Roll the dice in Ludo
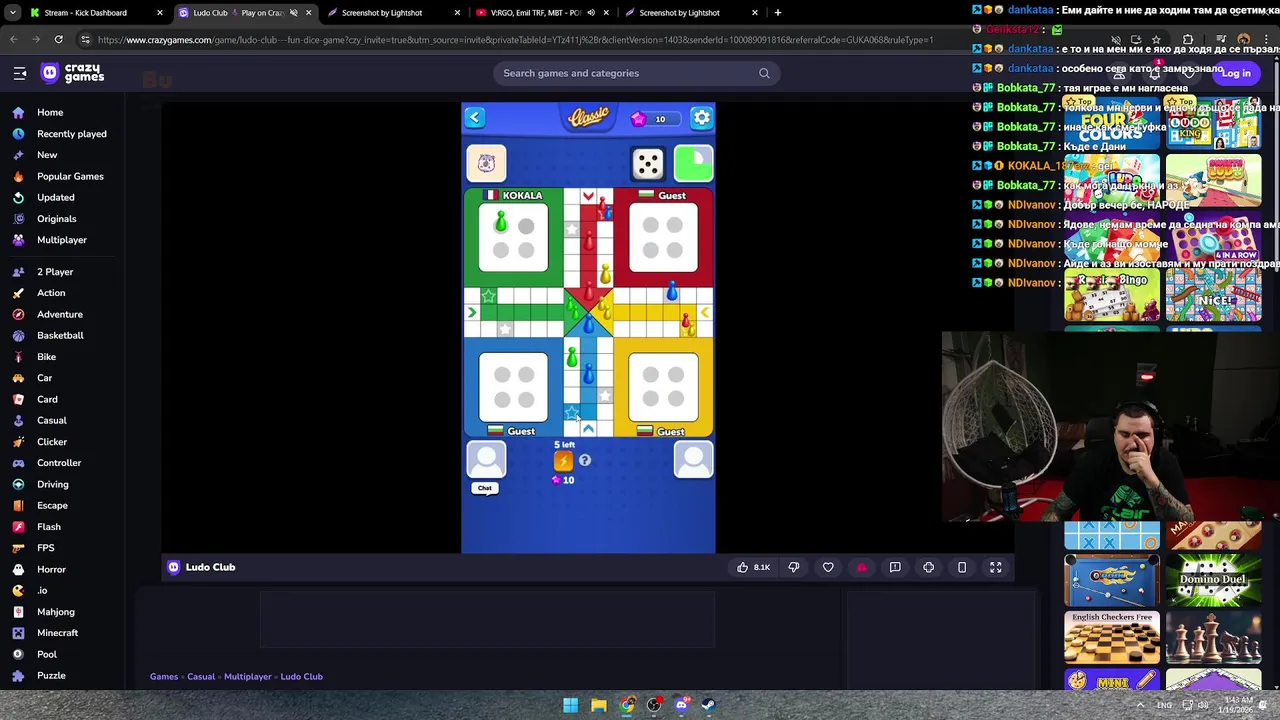The height and width of the screenshot is (720, 1280). 648,163
